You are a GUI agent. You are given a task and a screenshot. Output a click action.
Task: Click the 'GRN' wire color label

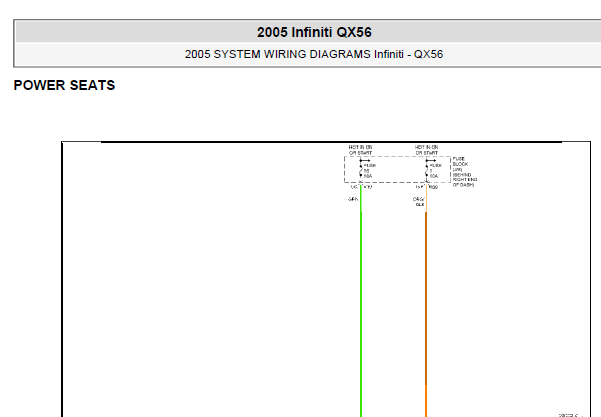(x=353, y=199)
